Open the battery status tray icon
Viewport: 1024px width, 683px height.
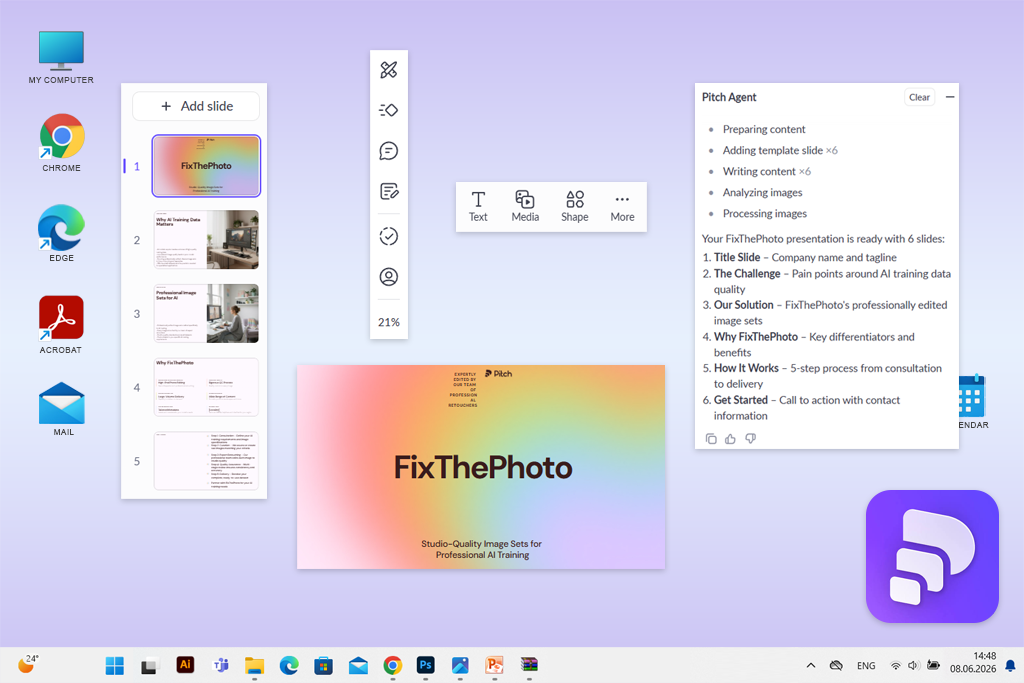tap(933, 665)
